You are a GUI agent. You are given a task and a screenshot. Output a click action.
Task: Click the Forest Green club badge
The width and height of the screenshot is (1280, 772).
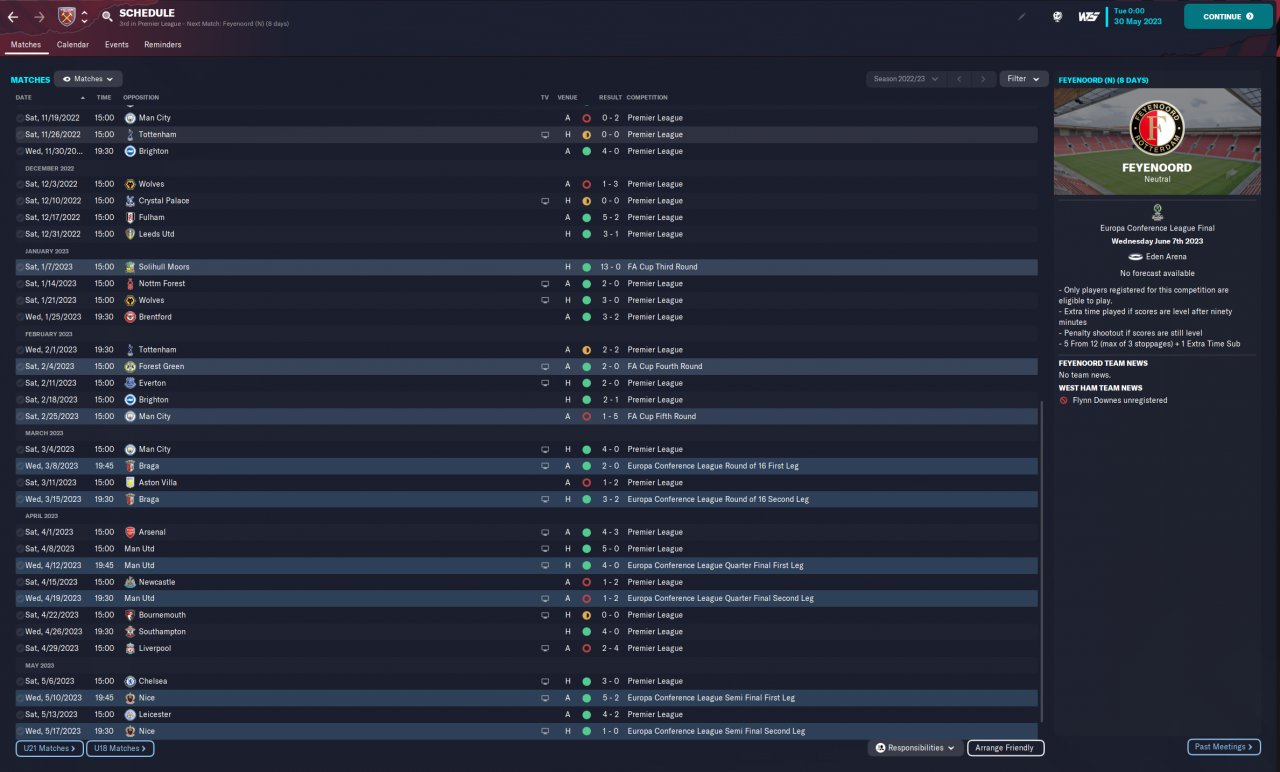pyautogui.click(x=130, y=366)
